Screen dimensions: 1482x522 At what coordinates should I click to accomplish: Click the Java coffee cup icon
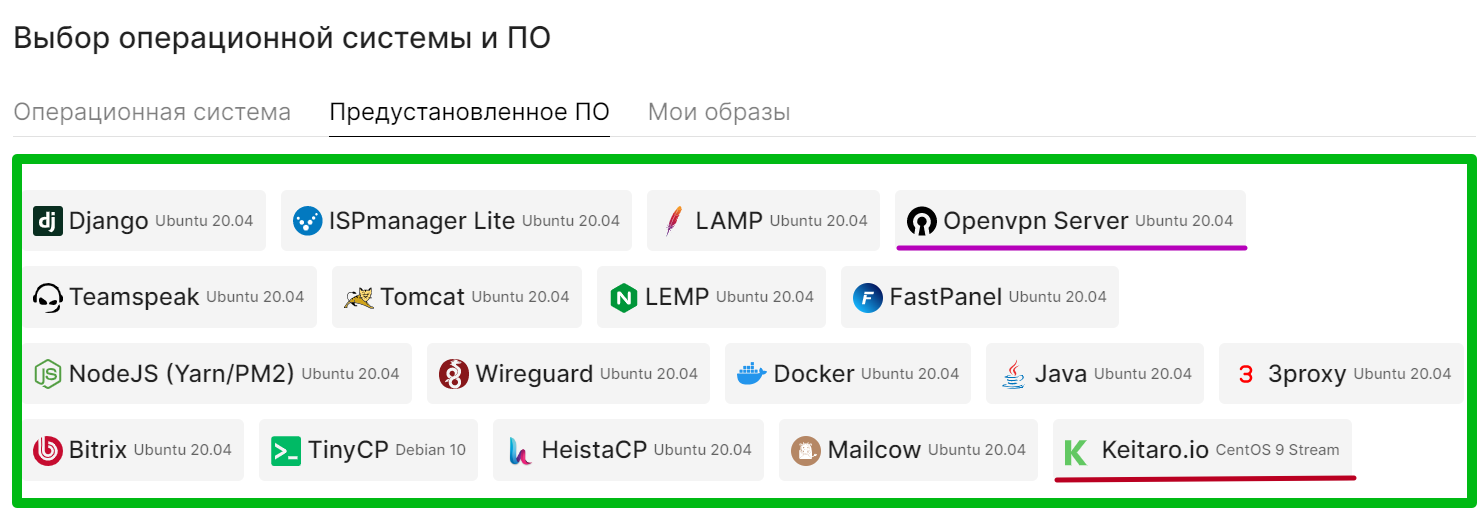tap(1013, 374)
